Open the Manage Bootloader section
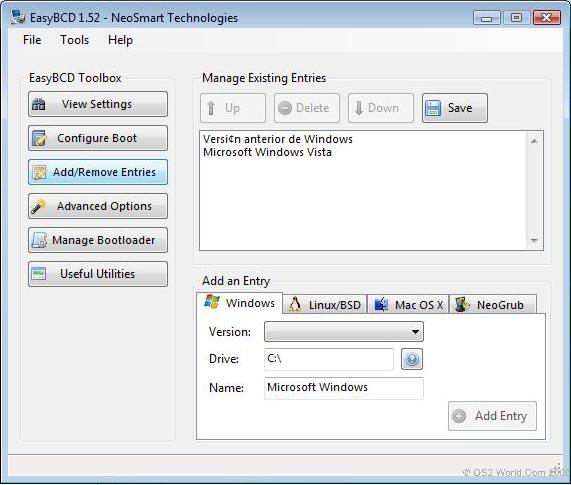The height and width of the screenshot is (485, 571). pyautogui.click(x=98, y=240)
